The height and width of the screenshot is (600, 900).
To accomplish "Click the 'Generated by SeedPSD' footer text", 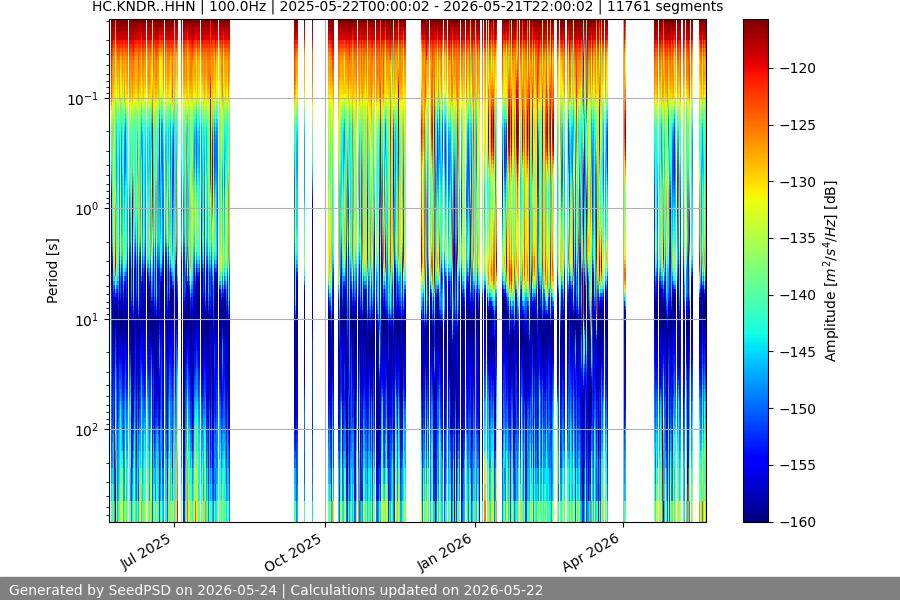I will click(276, 590).
